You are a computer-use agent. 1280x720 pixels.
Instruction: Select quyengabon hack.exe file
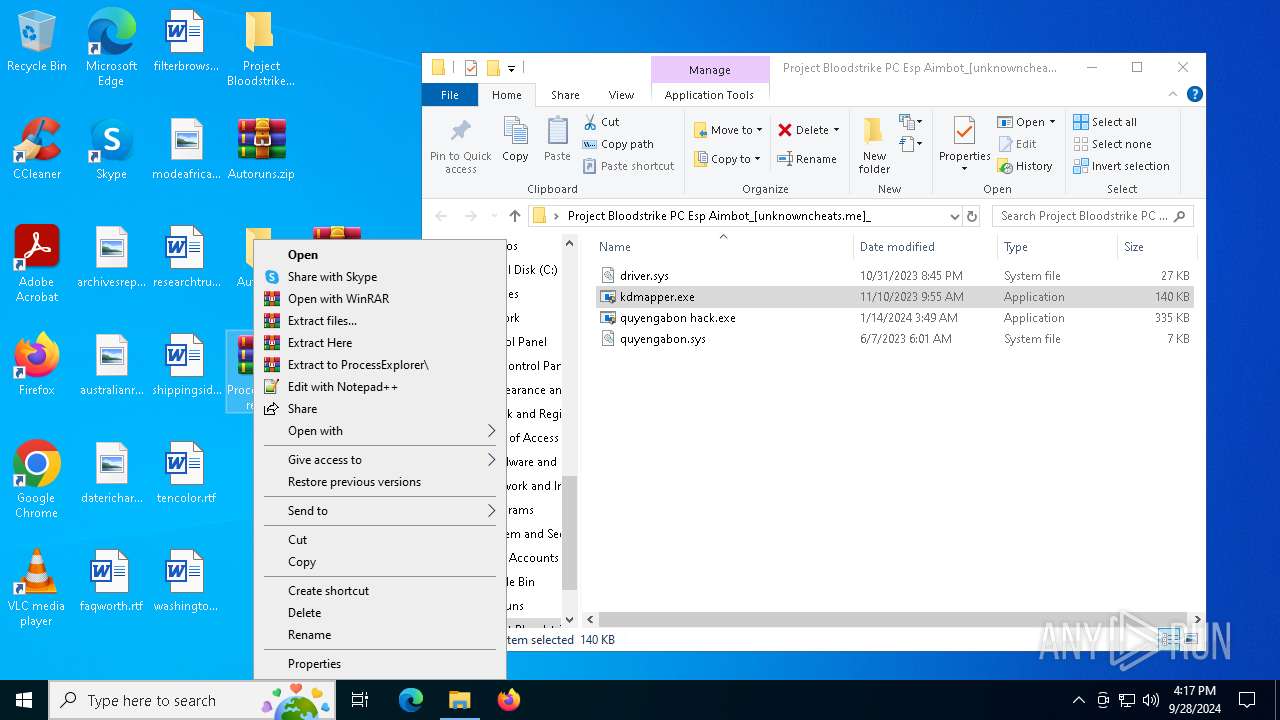894,318
